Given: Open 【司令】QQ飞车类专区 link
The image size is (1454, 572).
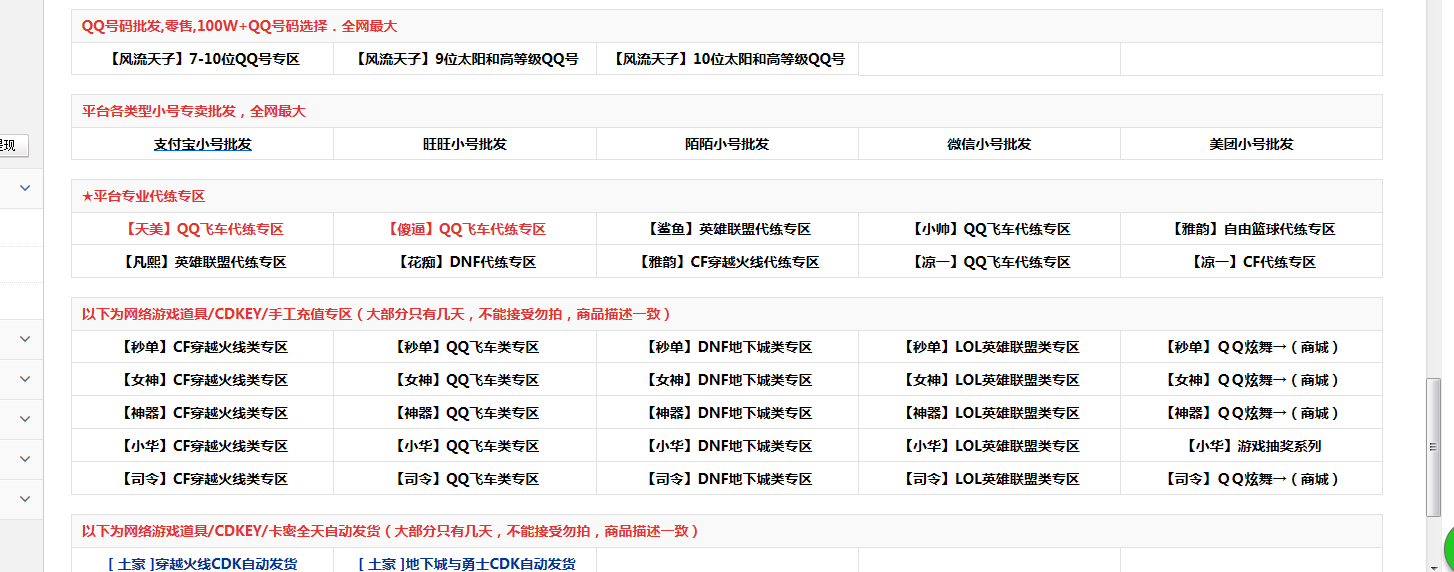Looking at the screenshot, I should (465, 479).
